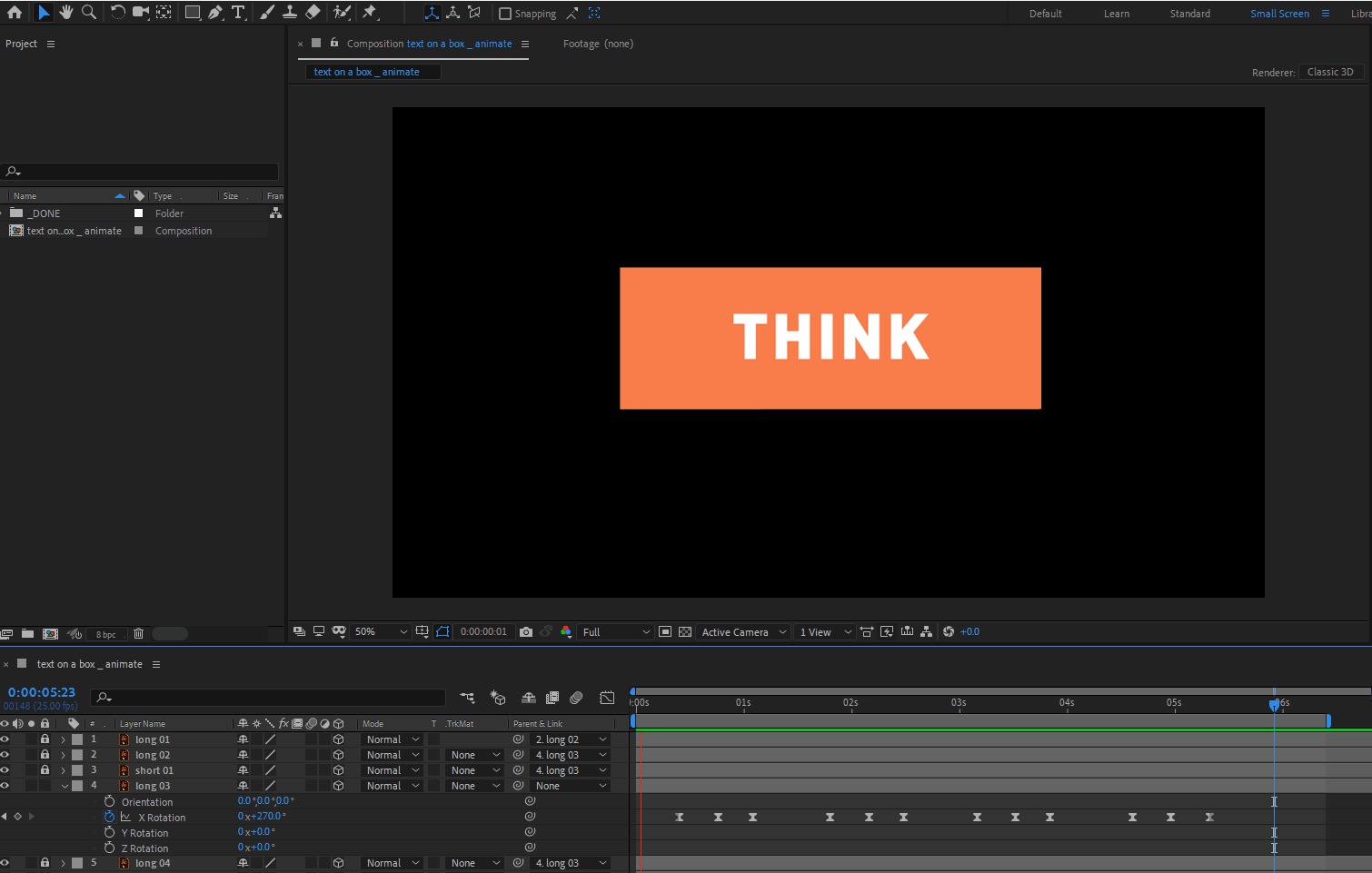Click the 8 bpc color depth button
1372x873 pixels.
pyautogui.click(x=106, y=634)
